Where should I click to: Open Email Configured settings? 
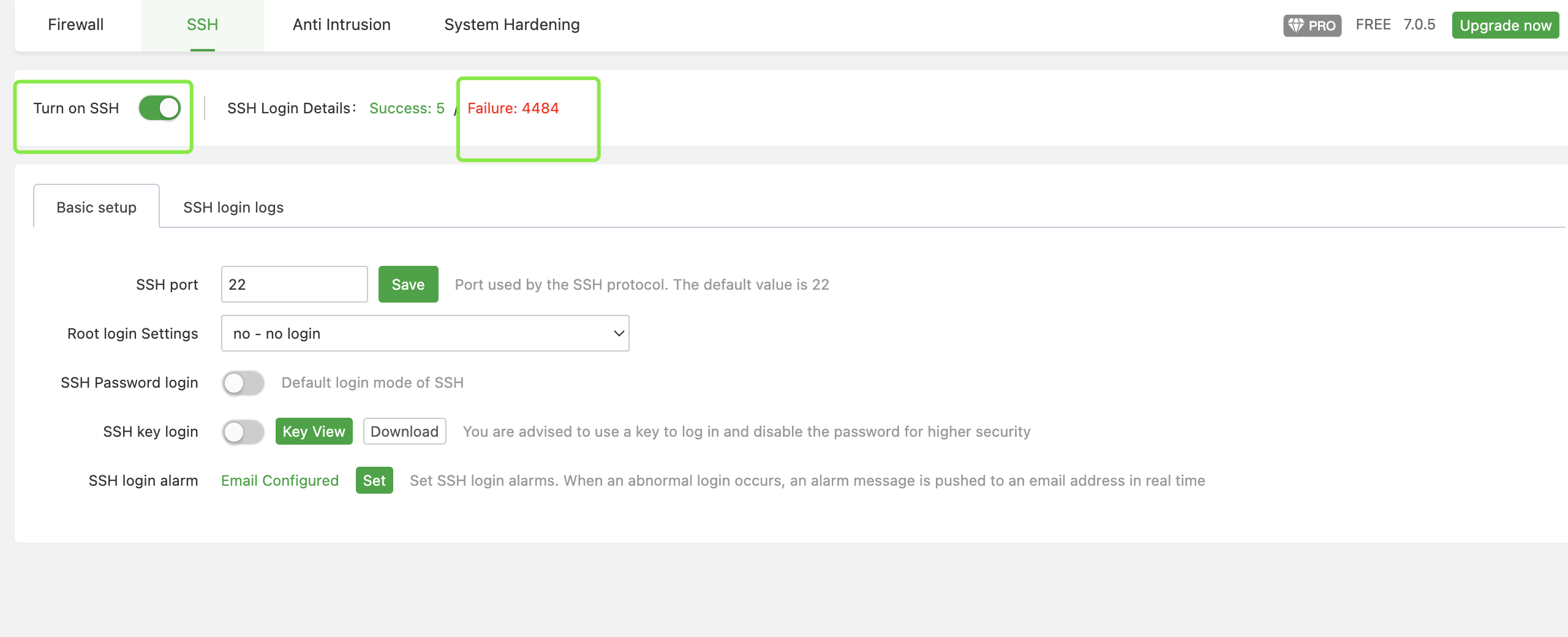(279, 481)
